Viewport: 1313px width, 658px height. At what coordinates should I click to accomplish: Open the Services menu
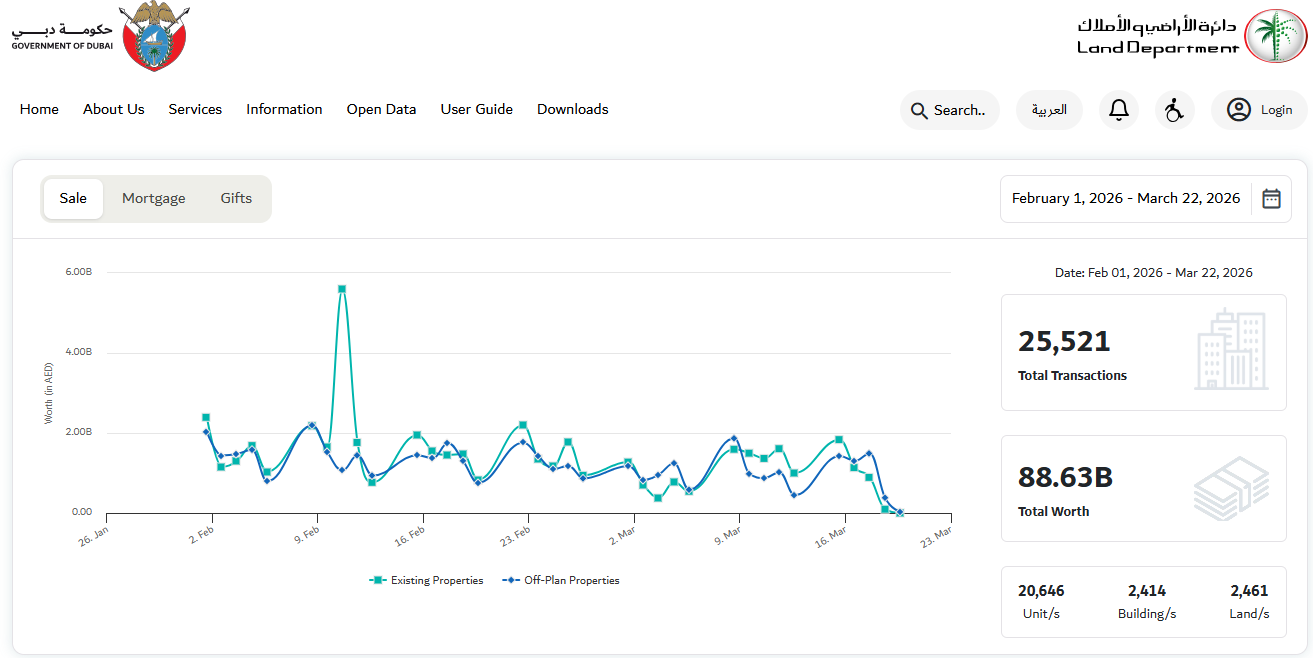195,110
